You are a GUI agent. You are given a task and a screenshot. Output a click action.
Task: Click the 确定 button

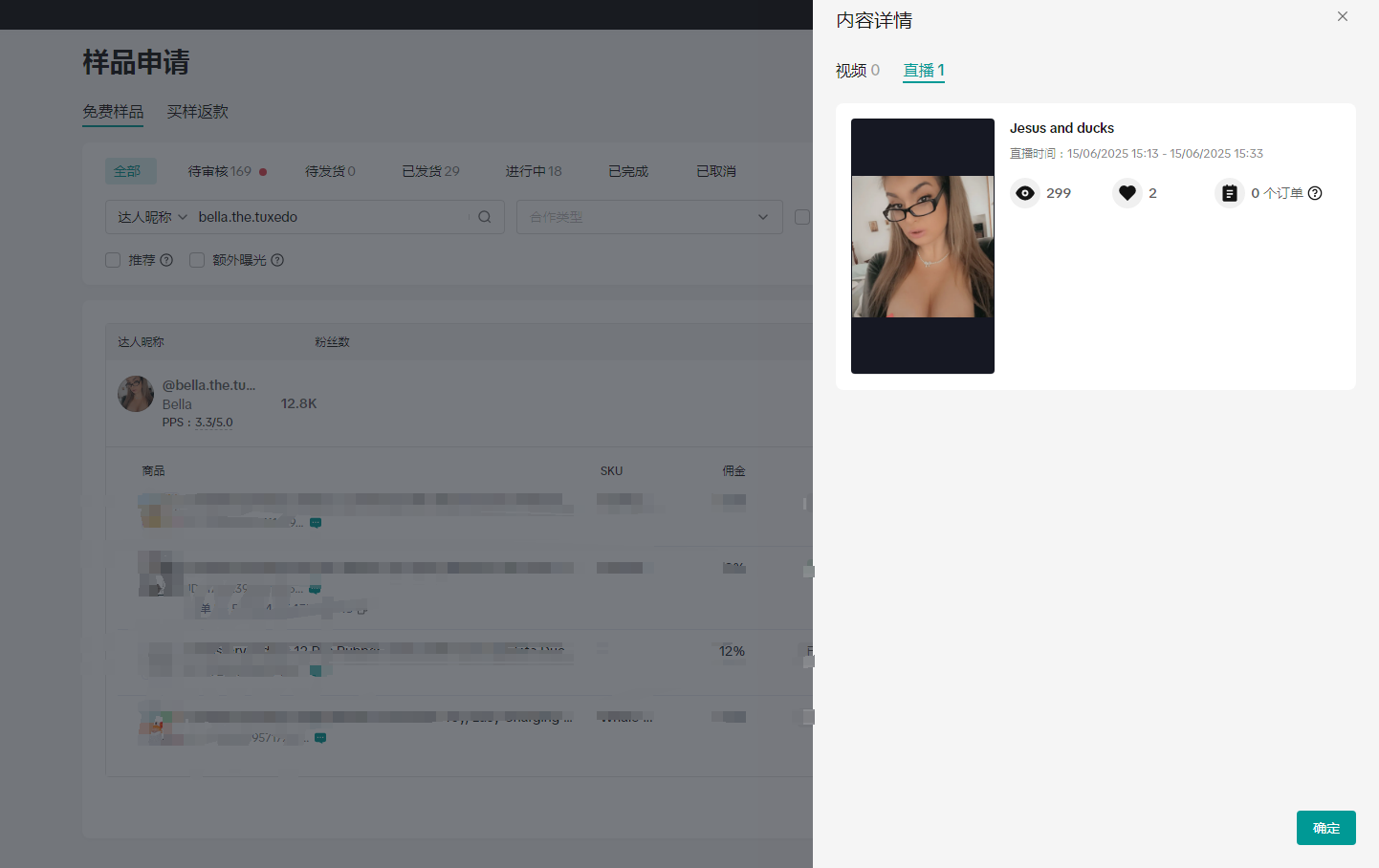point(1325,828)
